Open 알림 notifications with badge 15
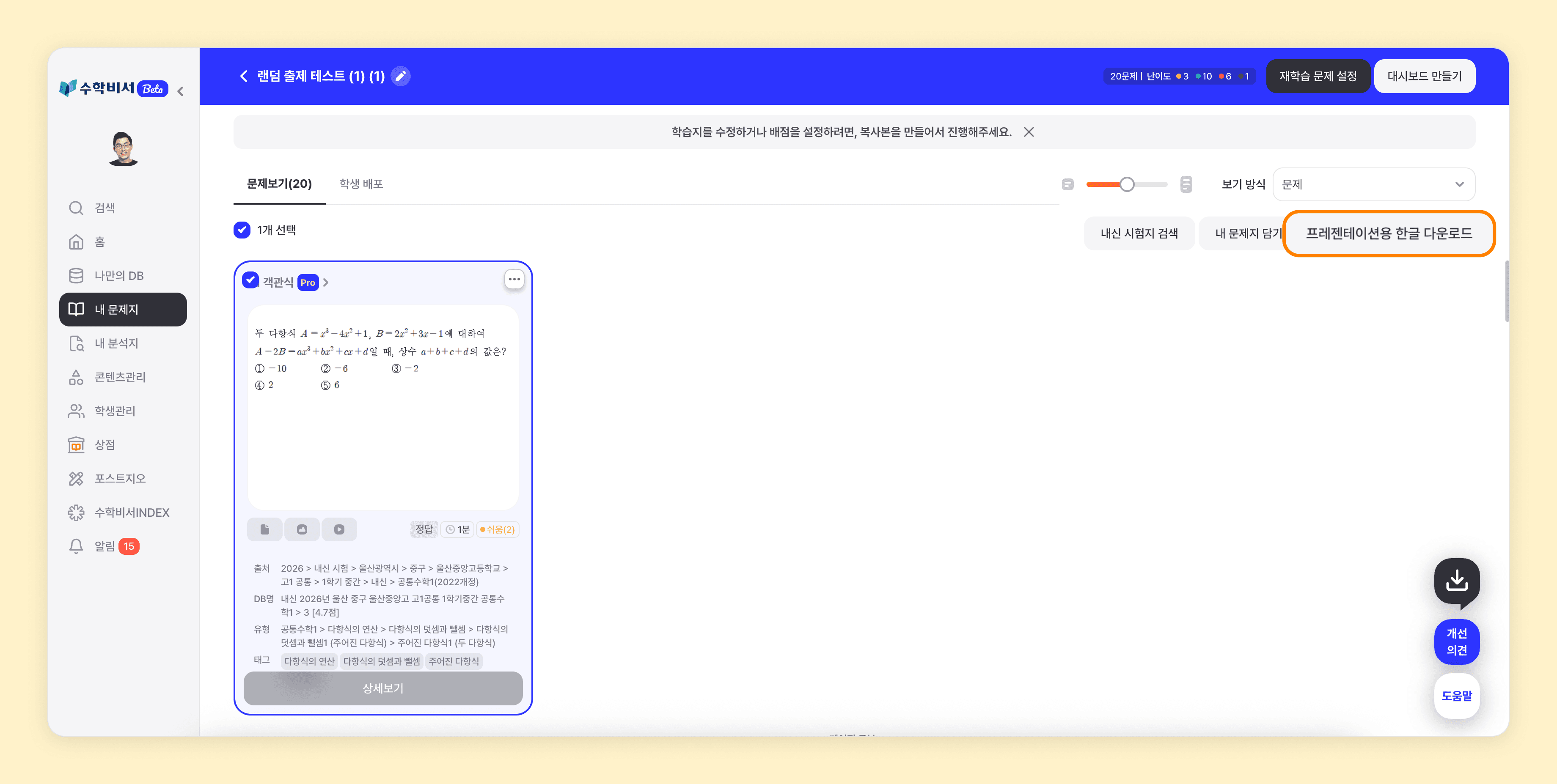Screen dimensions: 1557x784 123,546
